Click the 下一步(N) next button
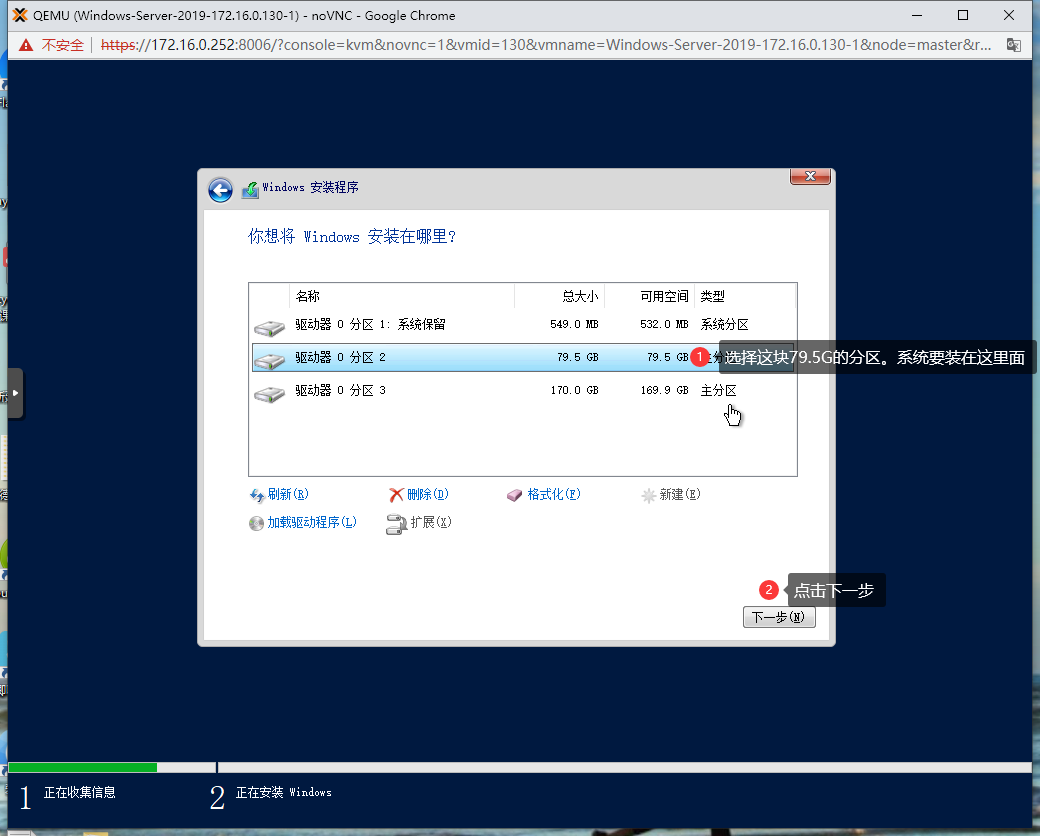 pyautogui.click(x=779, y=617)
